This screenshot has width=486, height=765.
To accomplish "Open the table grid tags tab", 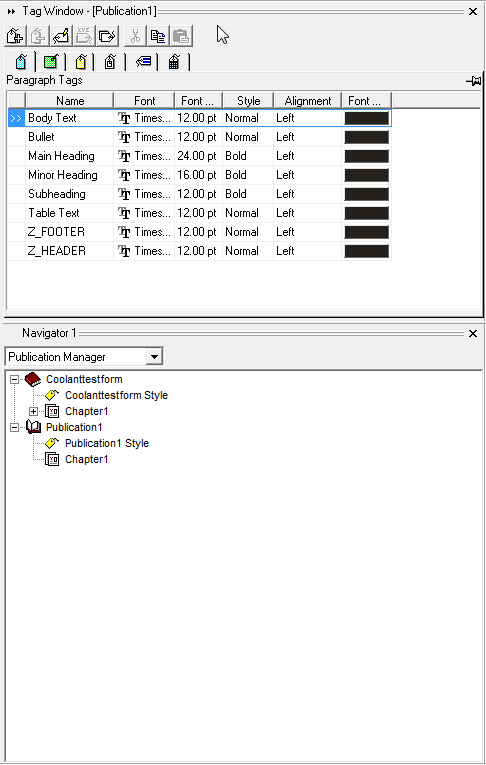I will [174, 62].
